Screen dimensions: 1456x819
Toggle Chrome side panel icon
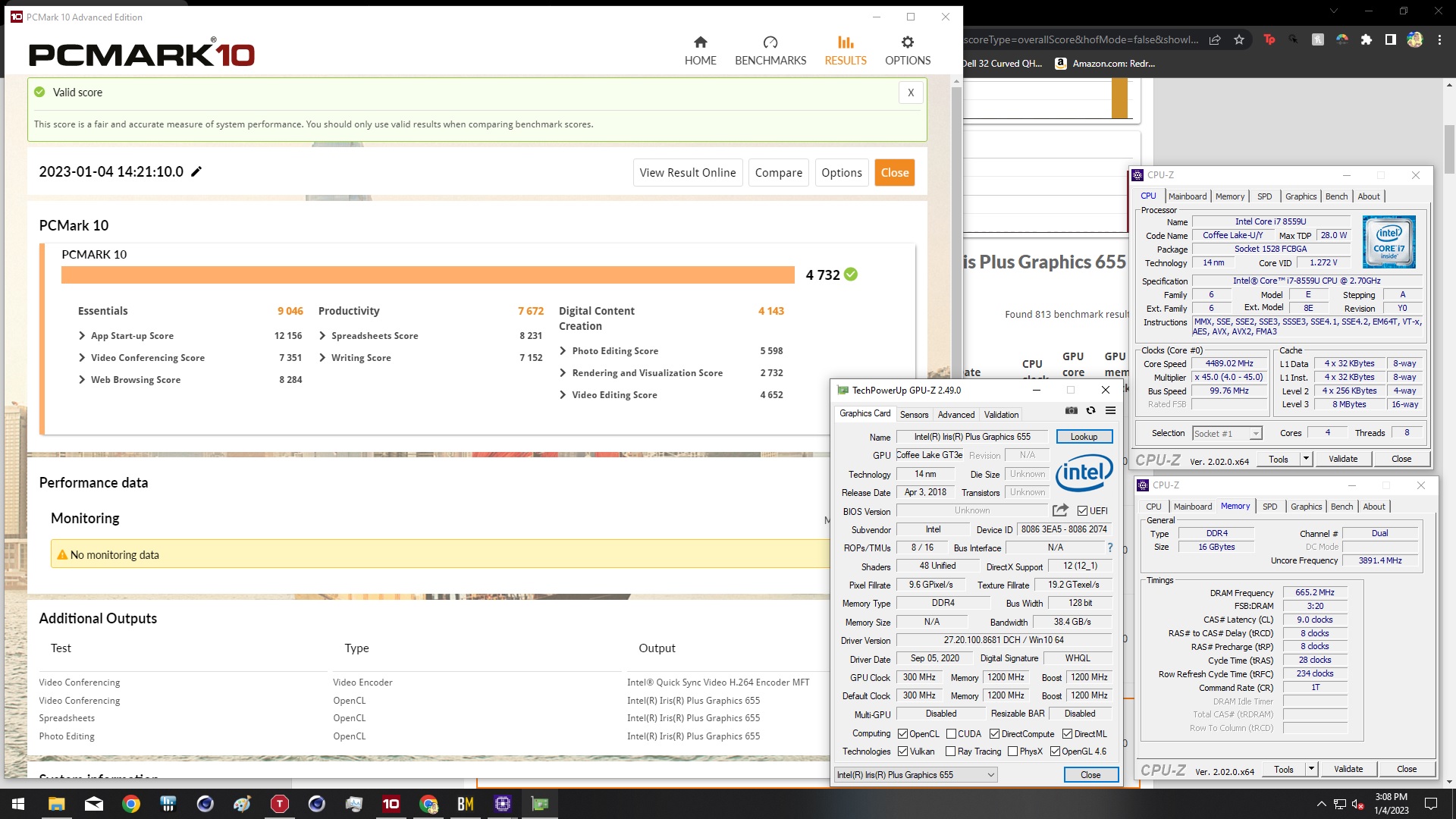pyautogui.click(x=1390, y=39)
